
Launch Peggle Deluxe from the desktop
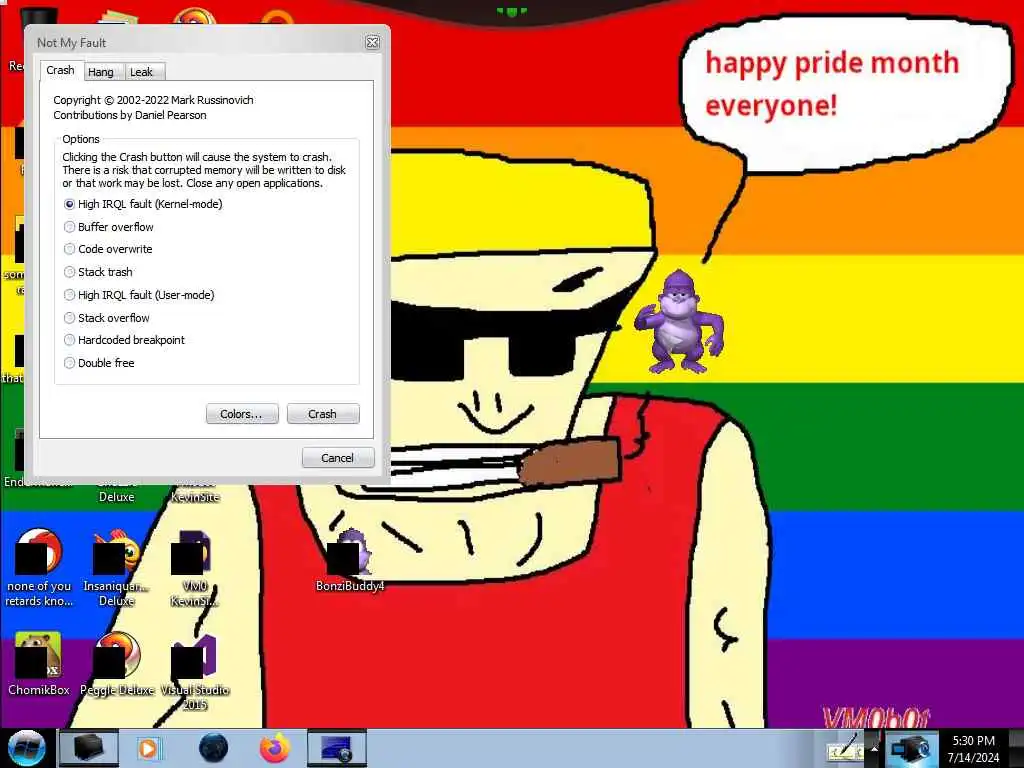point(117,664)
